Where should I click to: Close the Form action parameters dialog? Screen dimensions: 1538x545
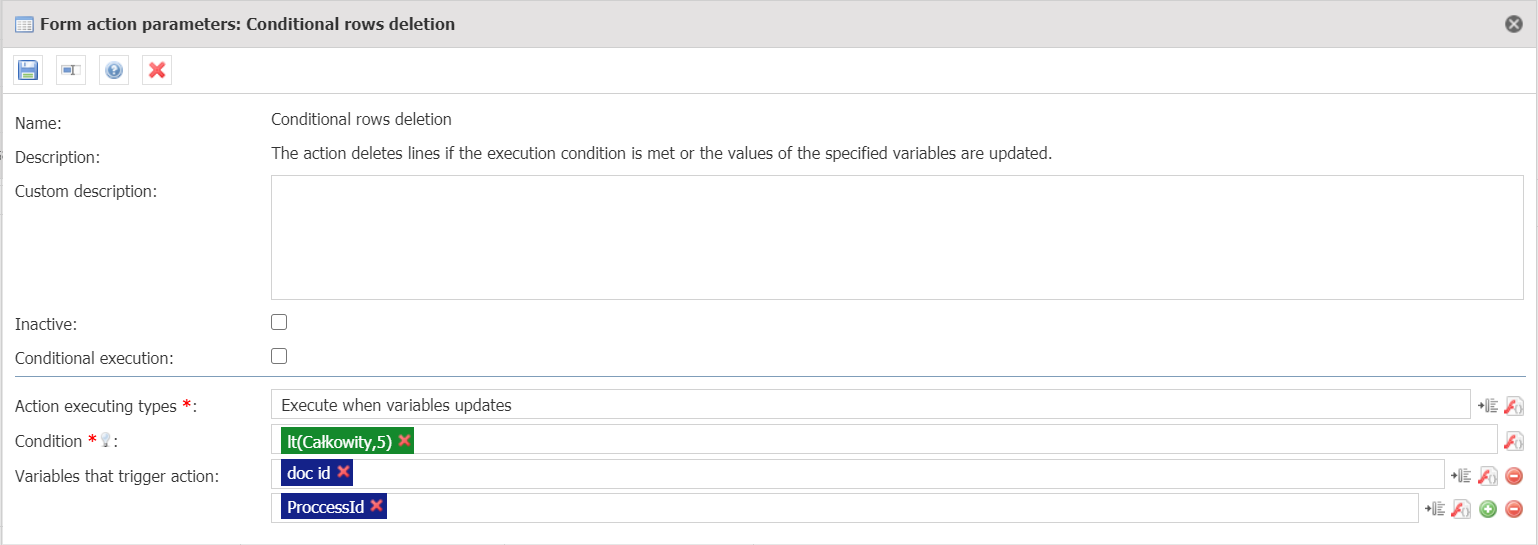tap(1514, 24)
